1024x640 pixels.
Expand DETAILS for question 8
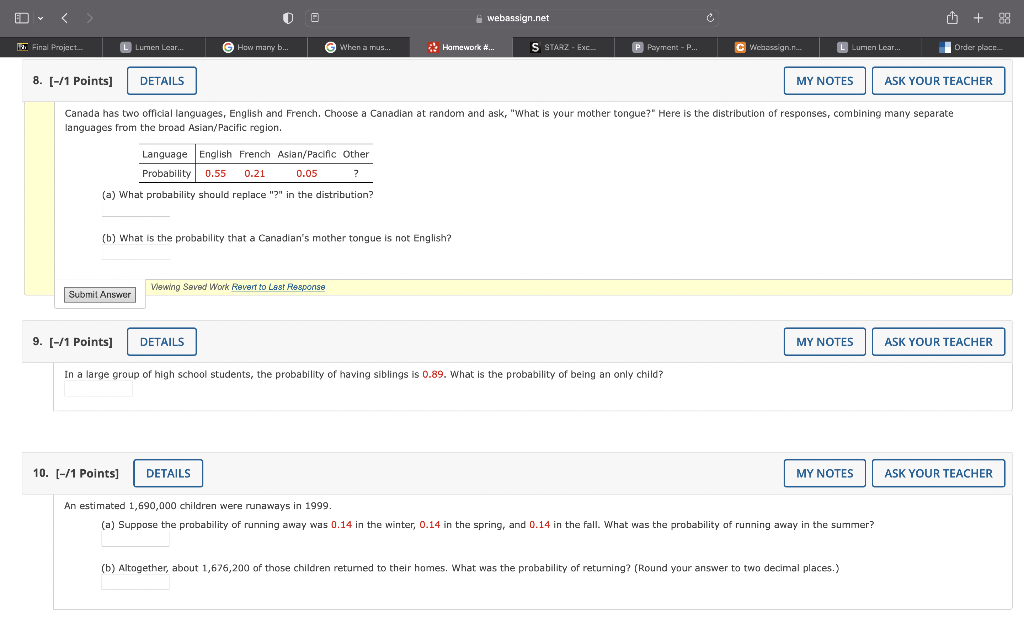(161, 80)
